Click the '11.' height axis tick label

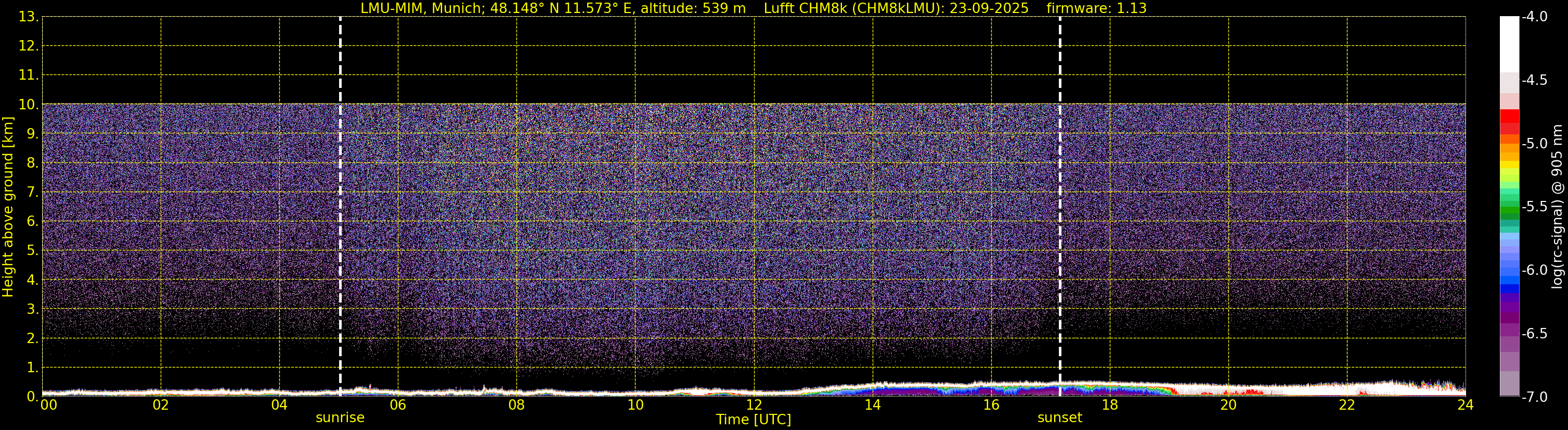[29, 75]
